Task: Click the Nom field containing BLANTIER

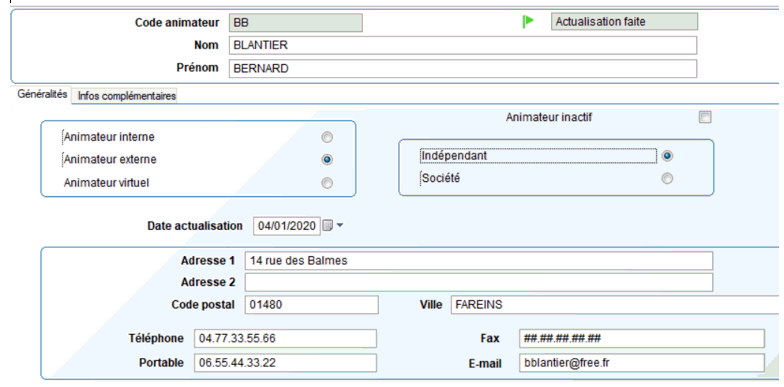Action: 462,46
